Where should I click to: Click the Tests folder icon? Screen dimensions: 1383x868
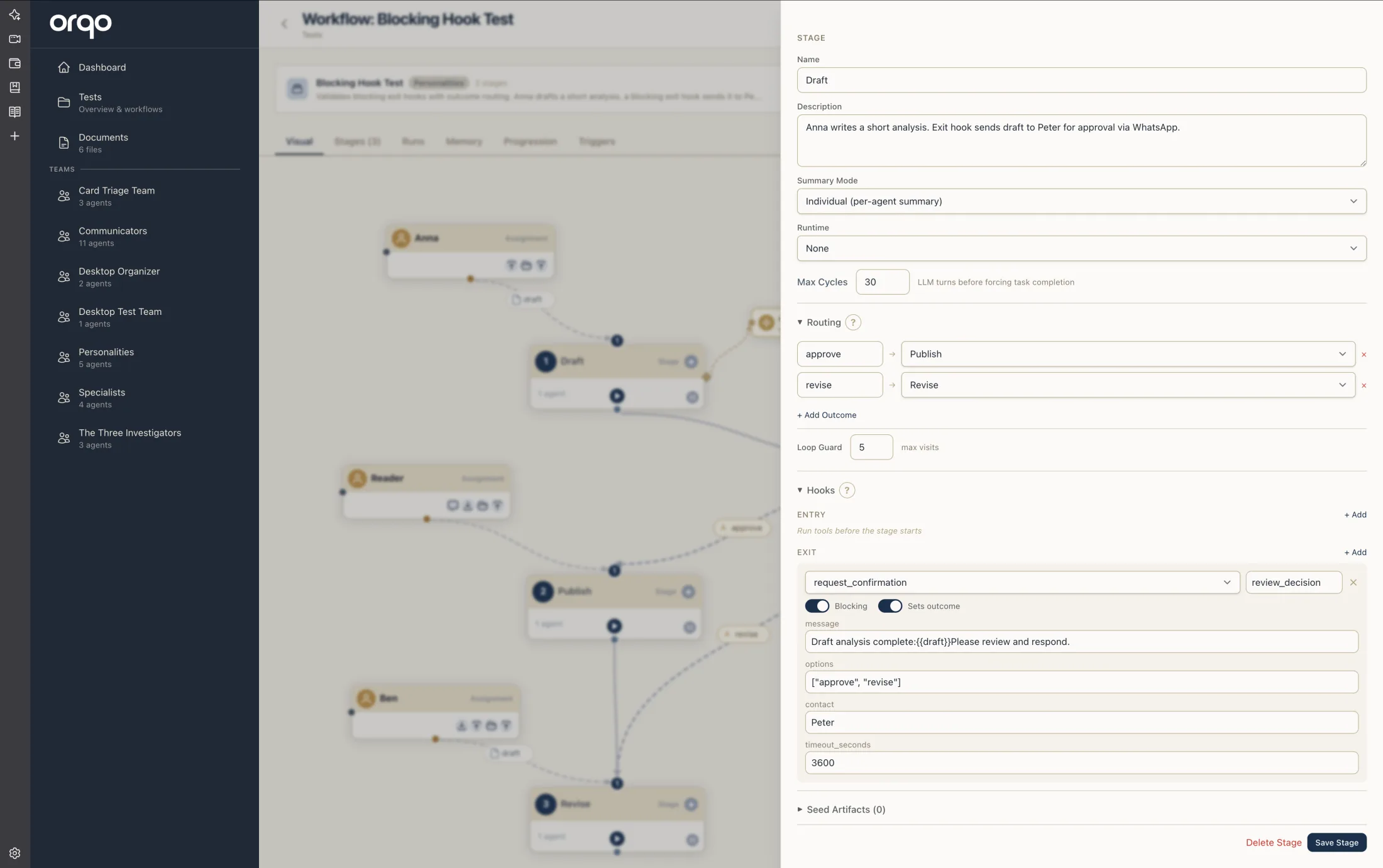[x=63, y=102]
